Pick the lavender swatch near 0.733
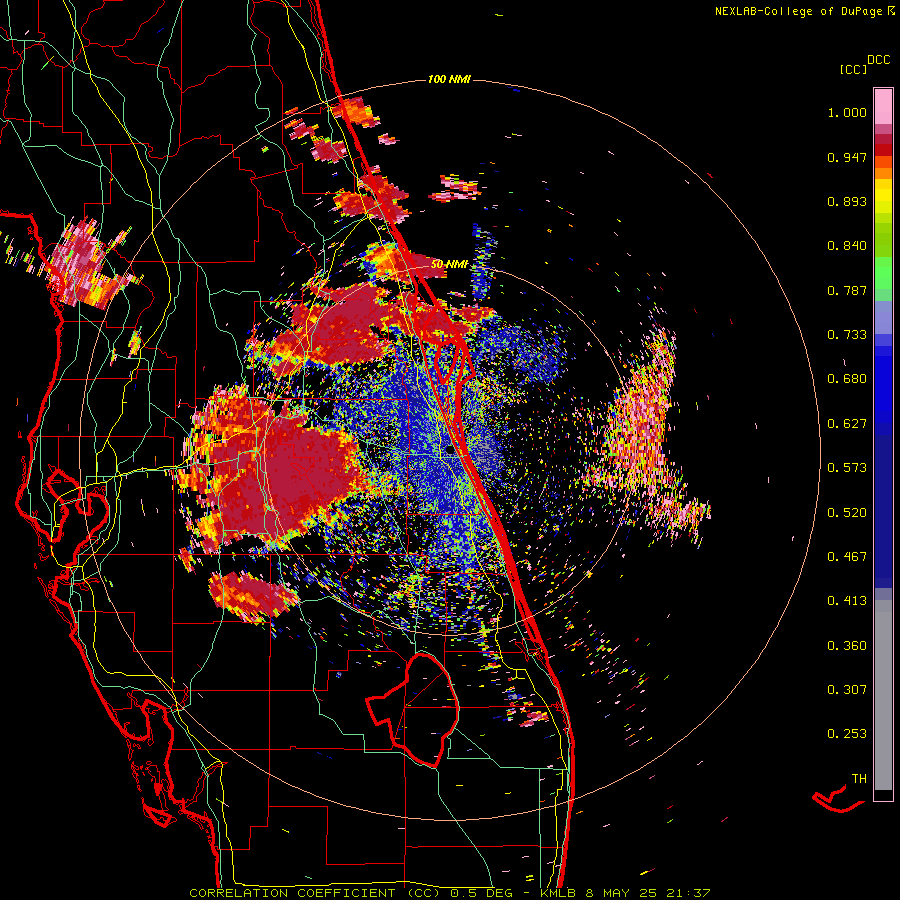900x900 pixels. [883, 319]
